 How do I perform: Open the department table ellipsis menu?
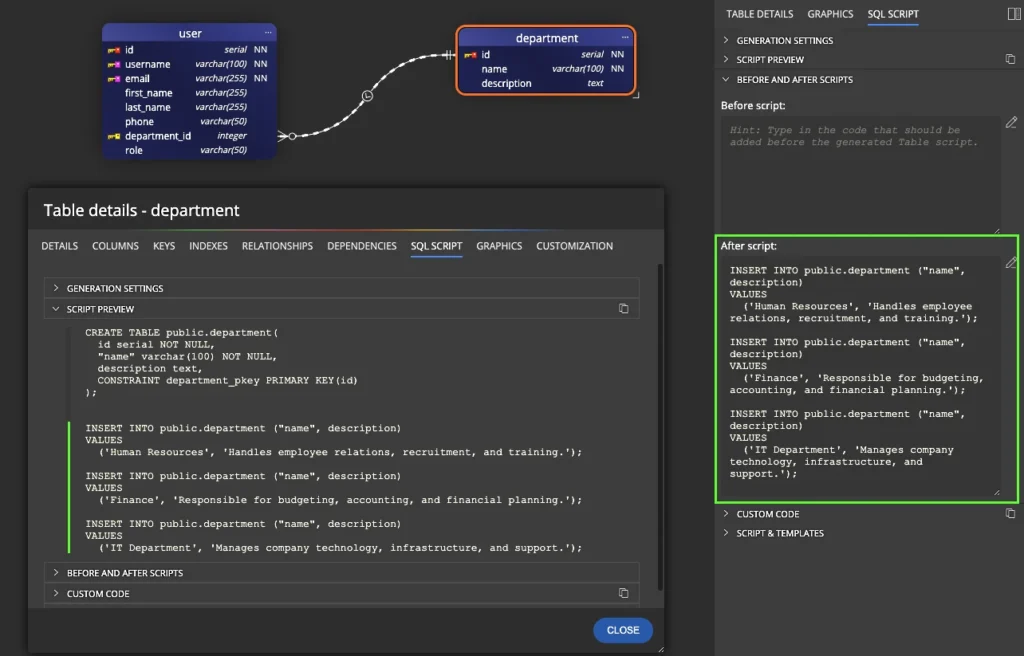point(625,37)
